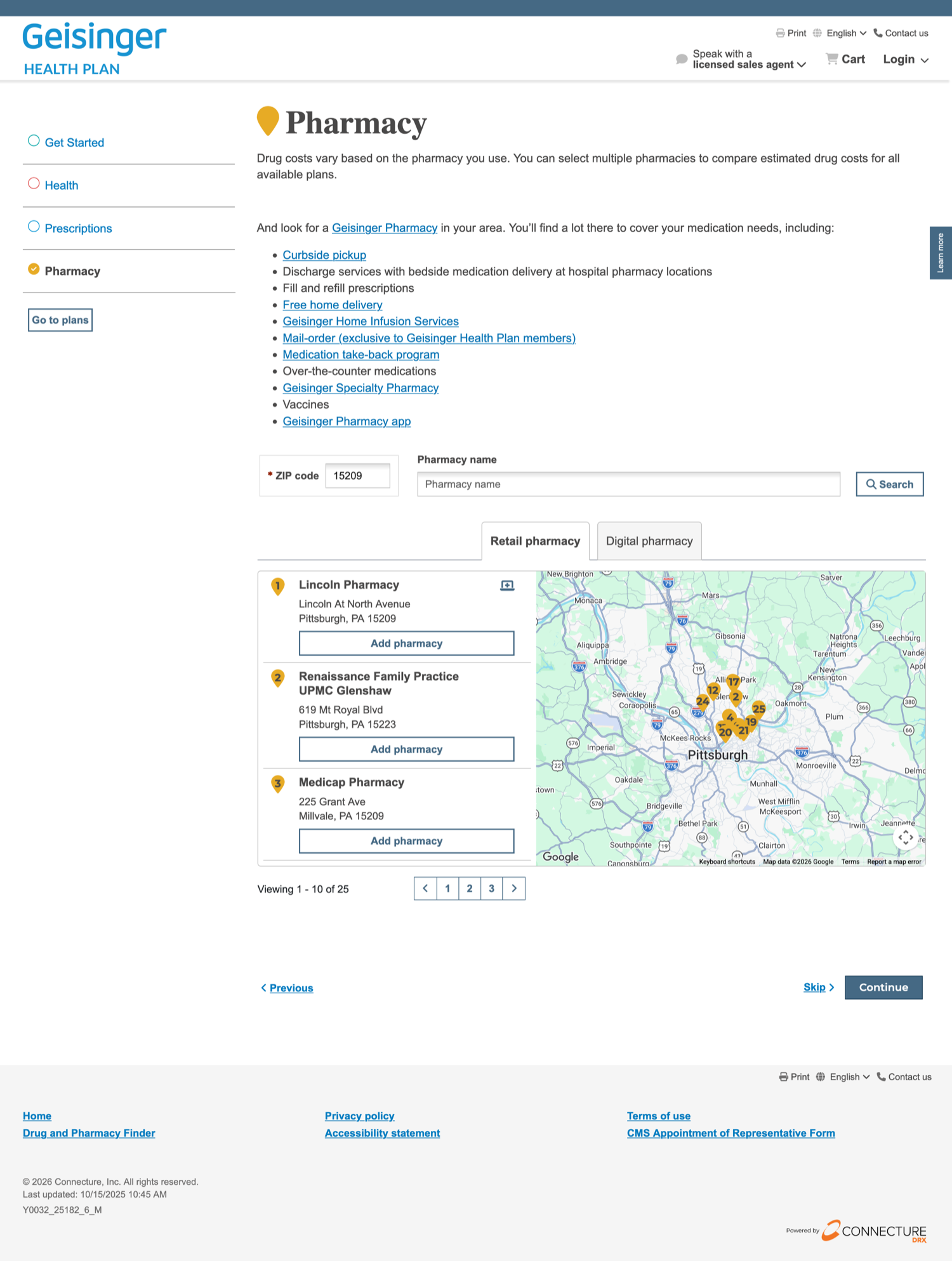Add Renaissance Family Practice UPMC Glenshaw pharmacy
This screenshot has width=952, height=1261.
pyautogui.click(x=406, y=749)
